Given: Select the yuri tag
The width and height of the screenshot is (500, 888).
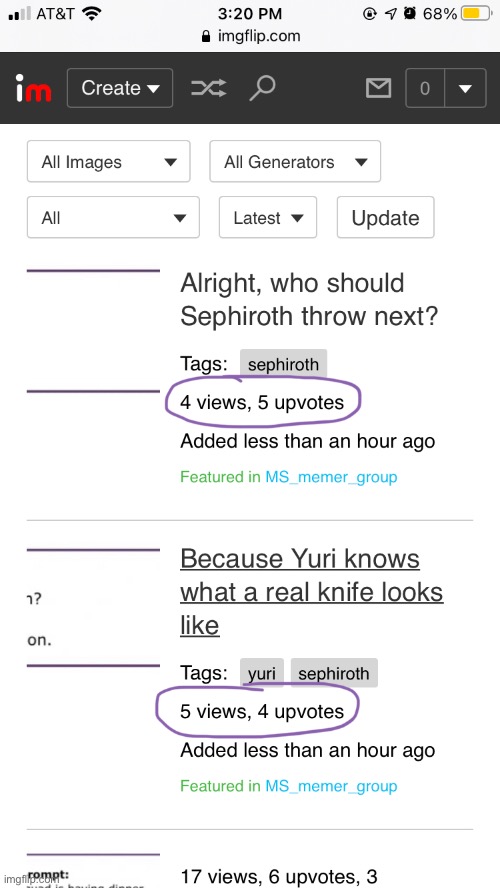Looking at the screenshot, I should (262, 673).
